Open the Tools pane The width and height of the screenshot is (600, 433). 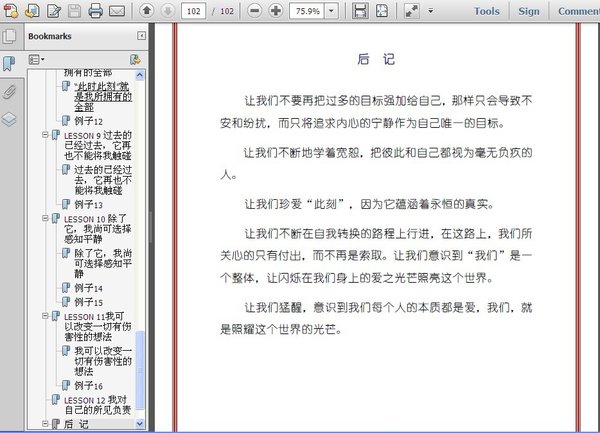click(487, 11)
